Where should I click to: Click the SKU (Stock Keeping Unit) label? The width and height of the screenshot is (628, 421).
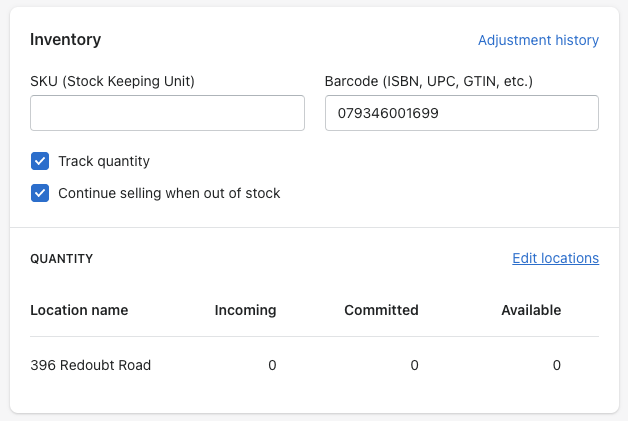pos(112,80)
